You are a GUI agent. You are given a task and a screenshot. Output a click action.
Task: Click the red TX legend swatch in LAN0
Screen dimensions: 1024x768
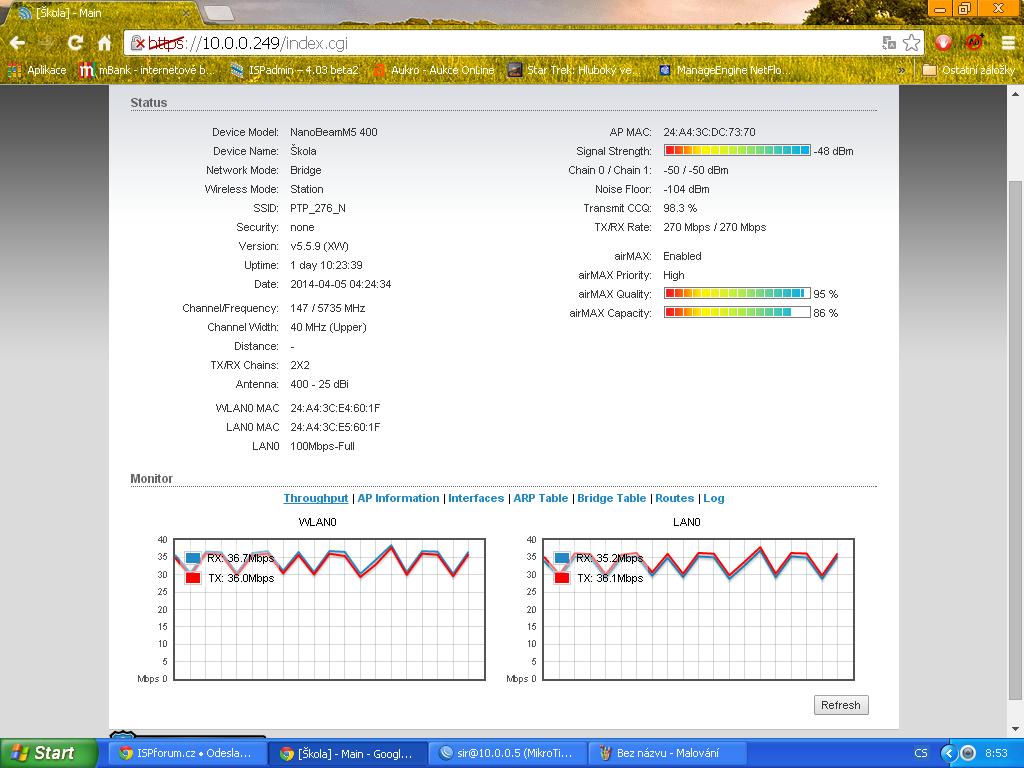click(x=562, y=578)
